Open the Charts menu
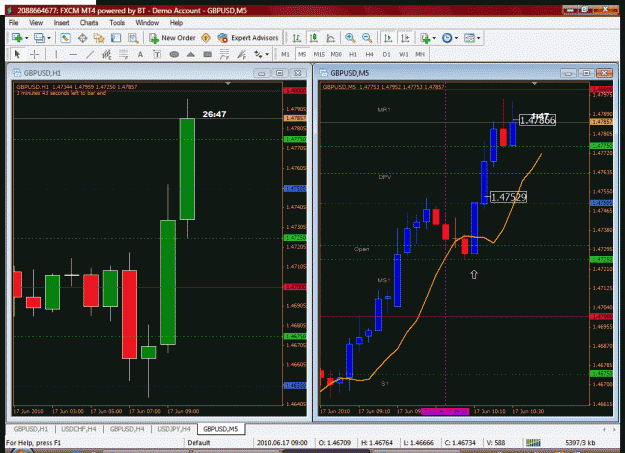This screenshot has height=453, width=625. coord(88,23)
